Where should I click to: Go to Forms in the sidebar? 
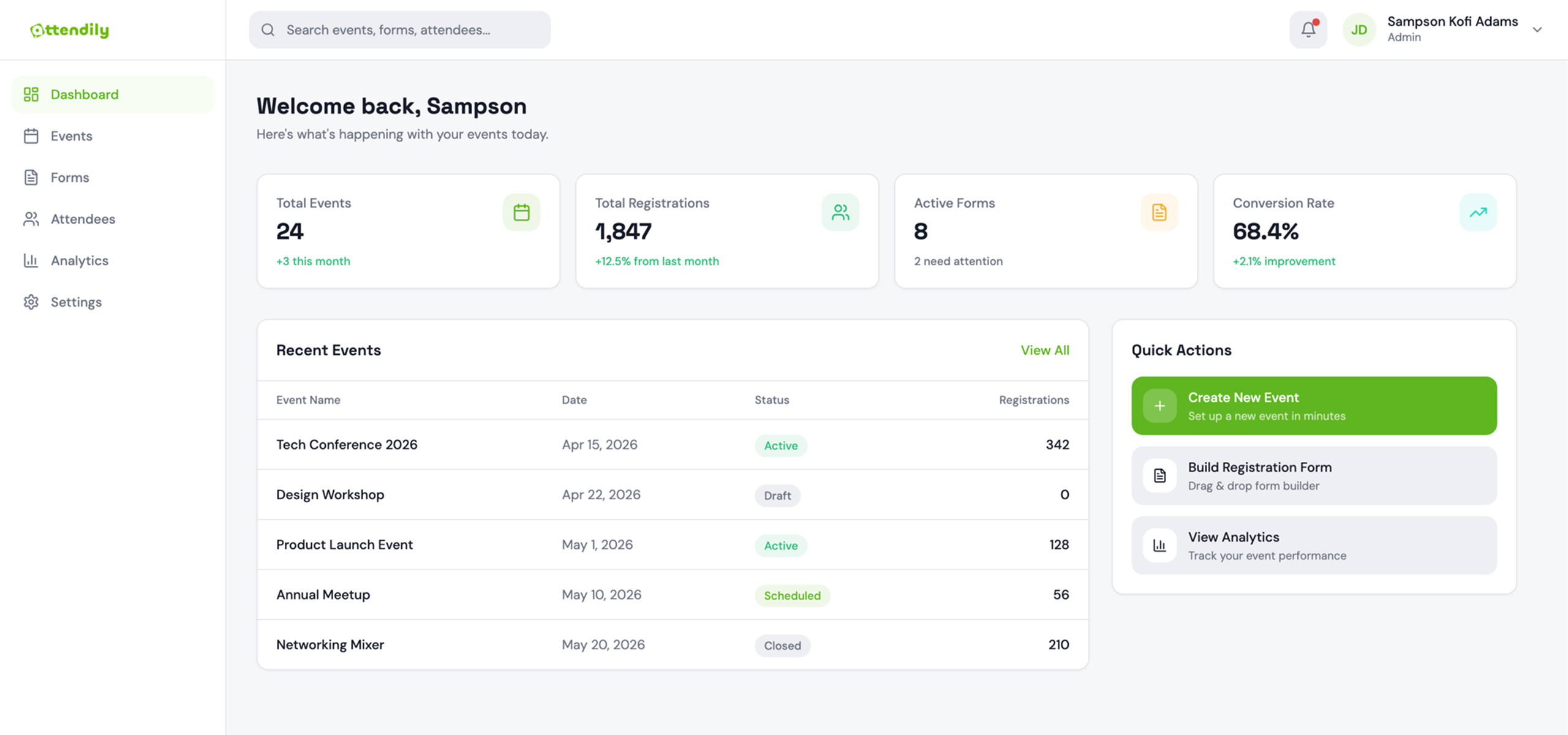click(x=70, y=178)
